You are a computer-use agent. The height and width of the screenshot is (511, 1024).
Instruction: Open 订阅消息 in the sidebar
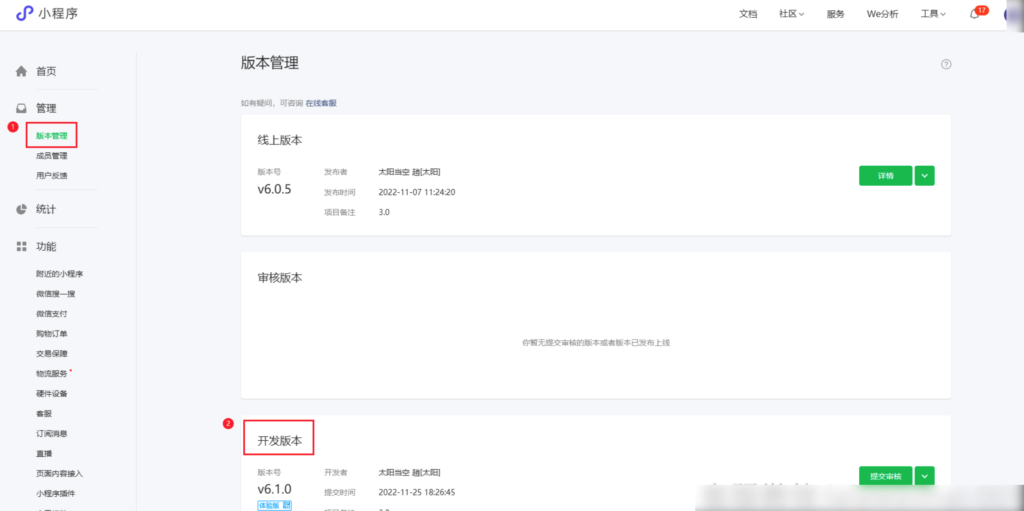(x=52, y=434)
